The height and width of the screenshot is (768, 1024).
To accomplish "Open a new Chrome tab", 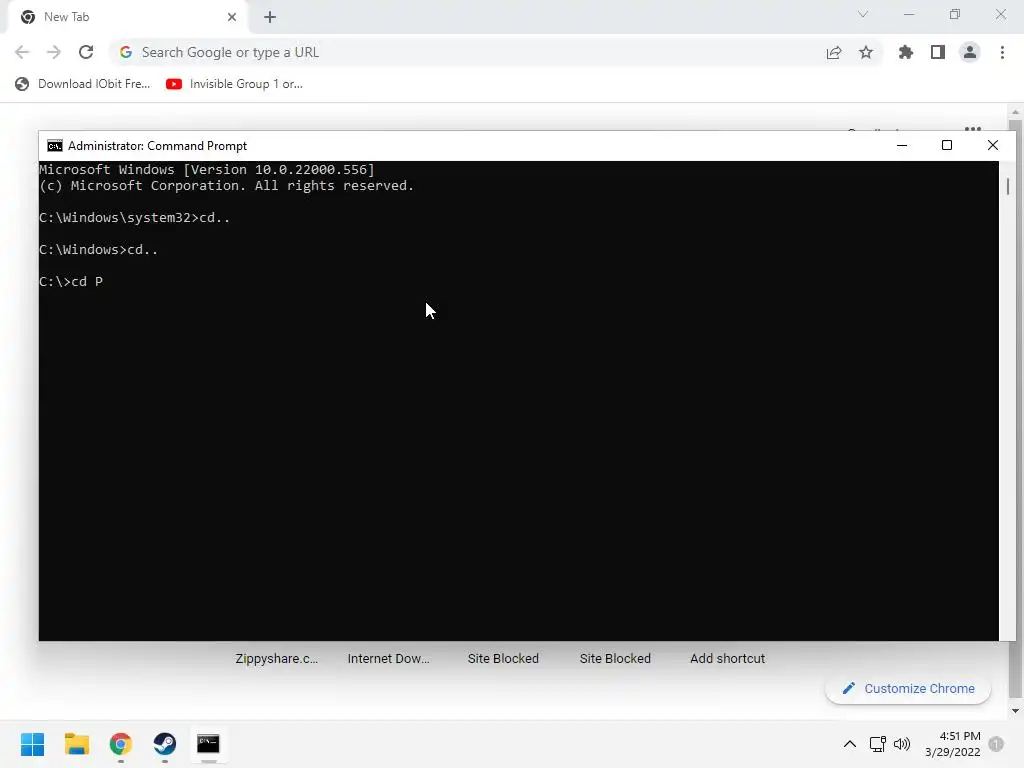I will pos(270,17).
